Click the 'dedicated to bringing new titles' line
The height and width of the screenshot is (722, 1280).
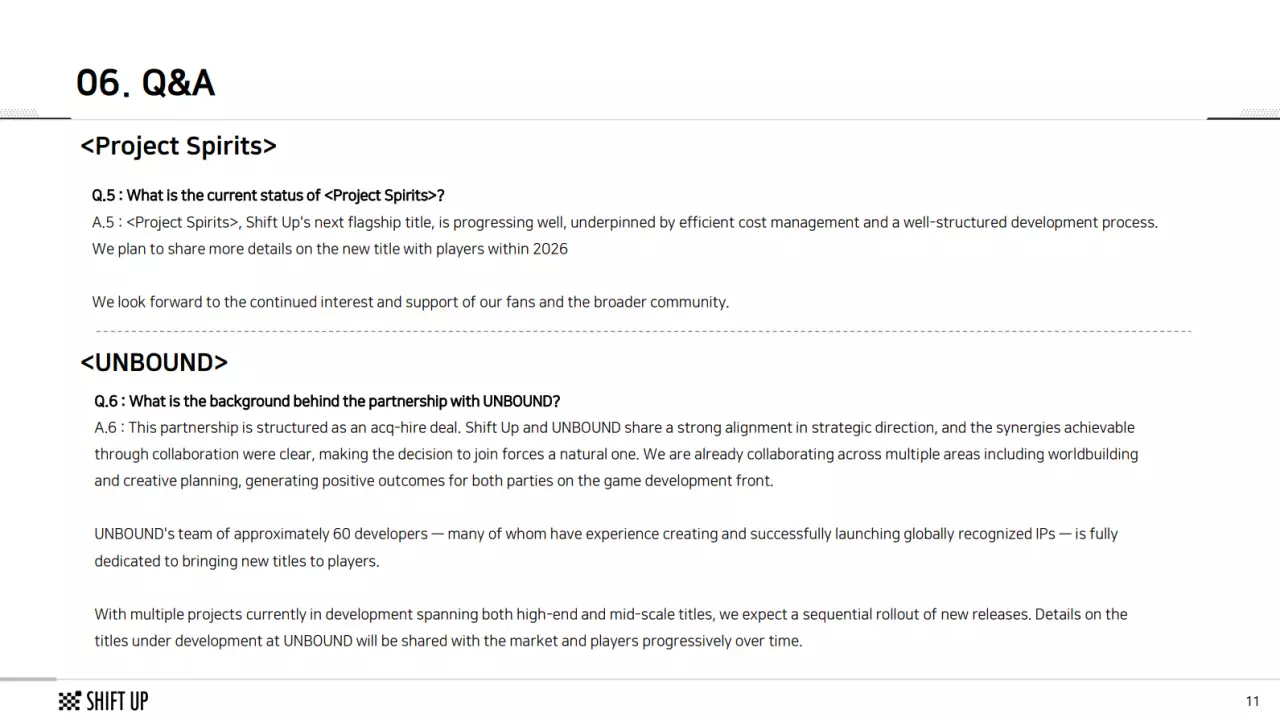(x=237, y=561)
